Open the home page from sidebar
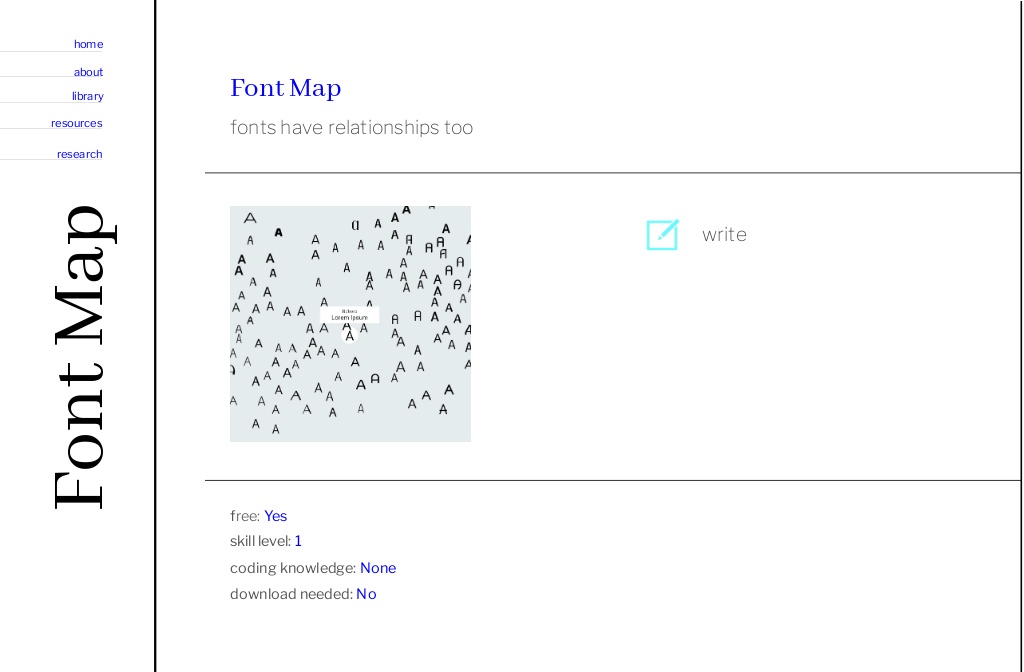This screenshot has width=1024, height=672. point(88,44)
